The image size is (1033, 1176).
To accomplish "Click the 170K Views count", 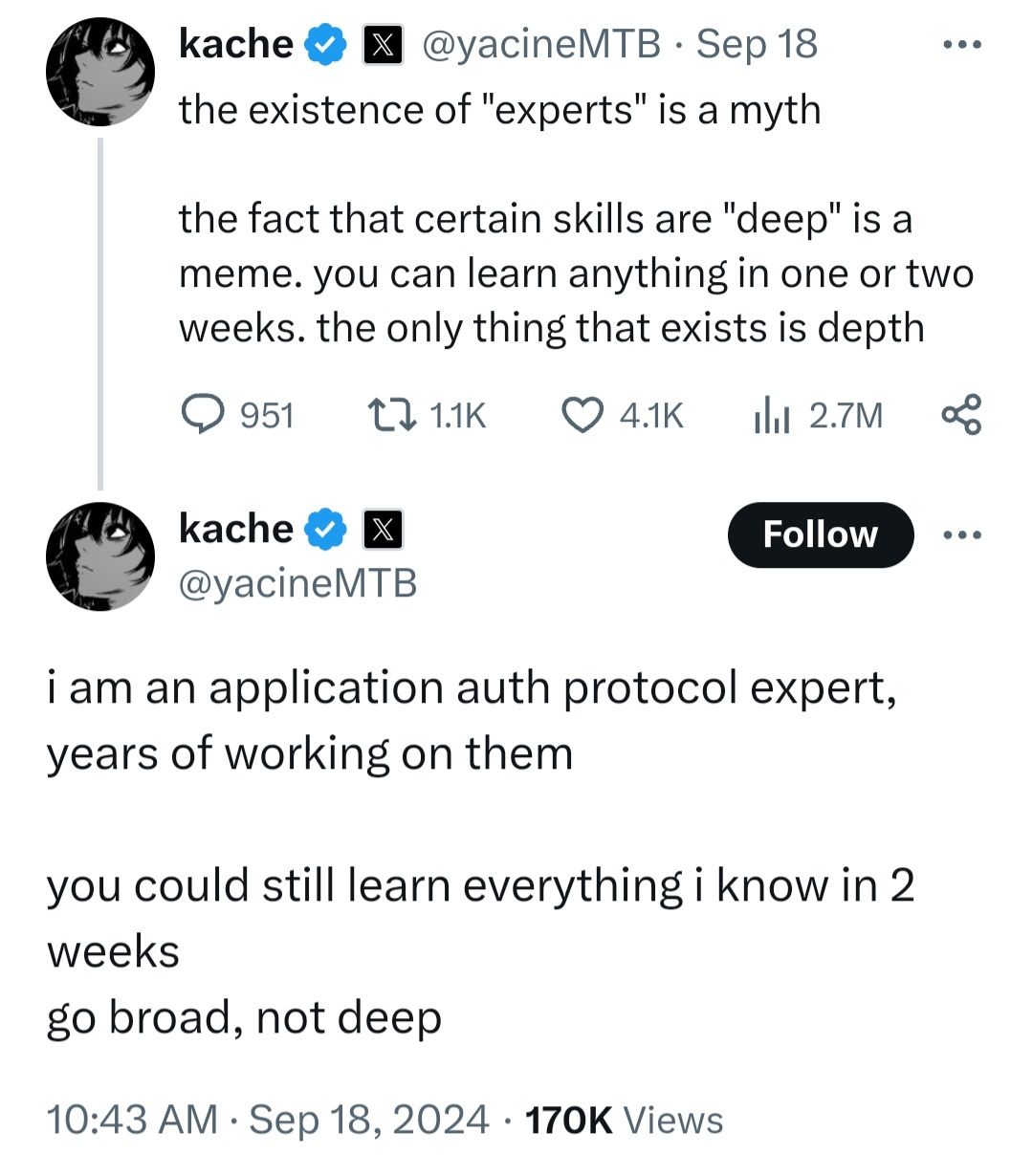I will pos(625,1120).
